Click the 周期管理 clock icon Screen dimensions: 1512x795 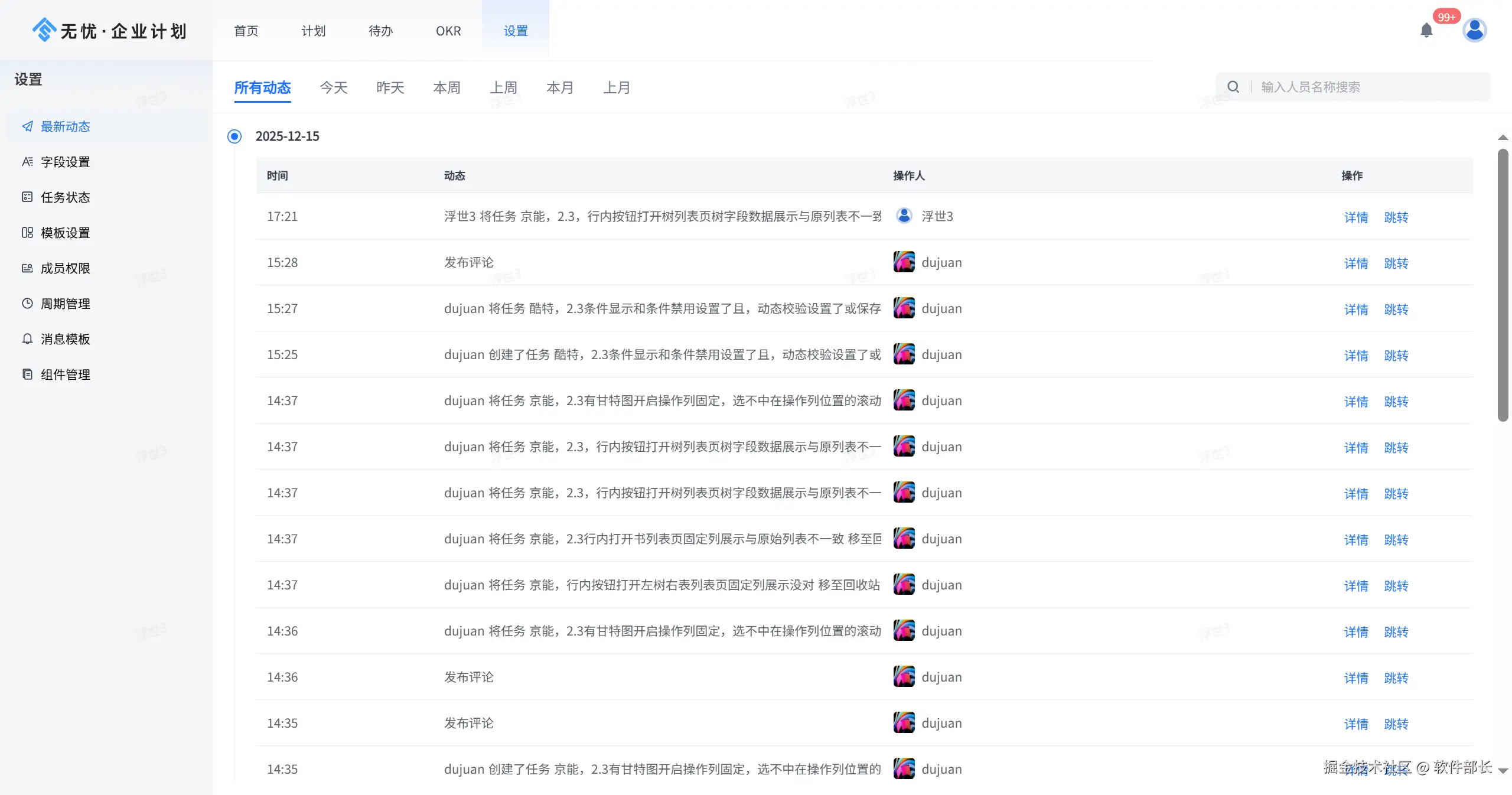(x=27, y=304)
